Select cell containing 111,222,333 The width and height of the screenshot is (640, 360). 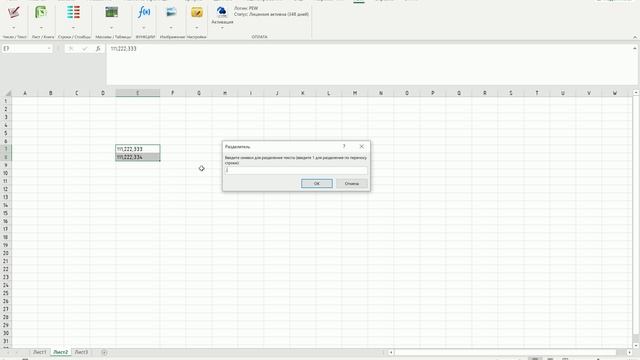click(x=138, y=149)
